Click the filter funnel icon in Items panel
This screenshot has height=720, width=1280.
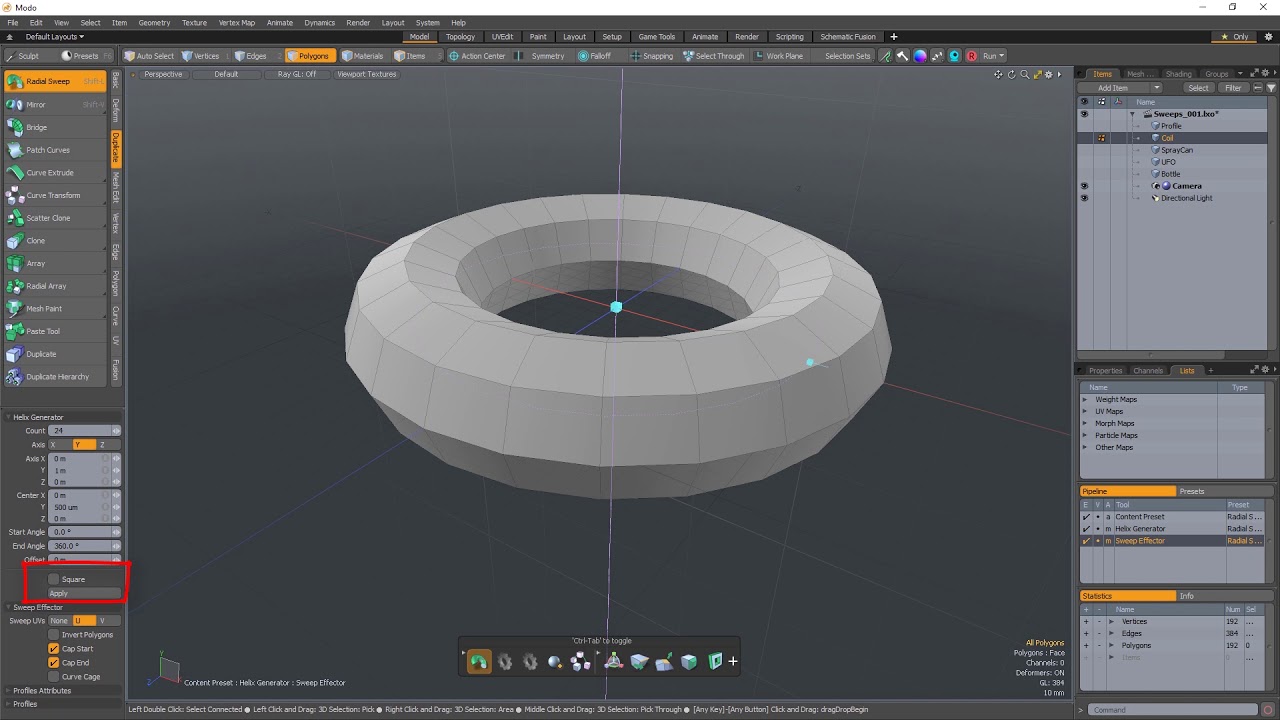[x=1271, y=88]
